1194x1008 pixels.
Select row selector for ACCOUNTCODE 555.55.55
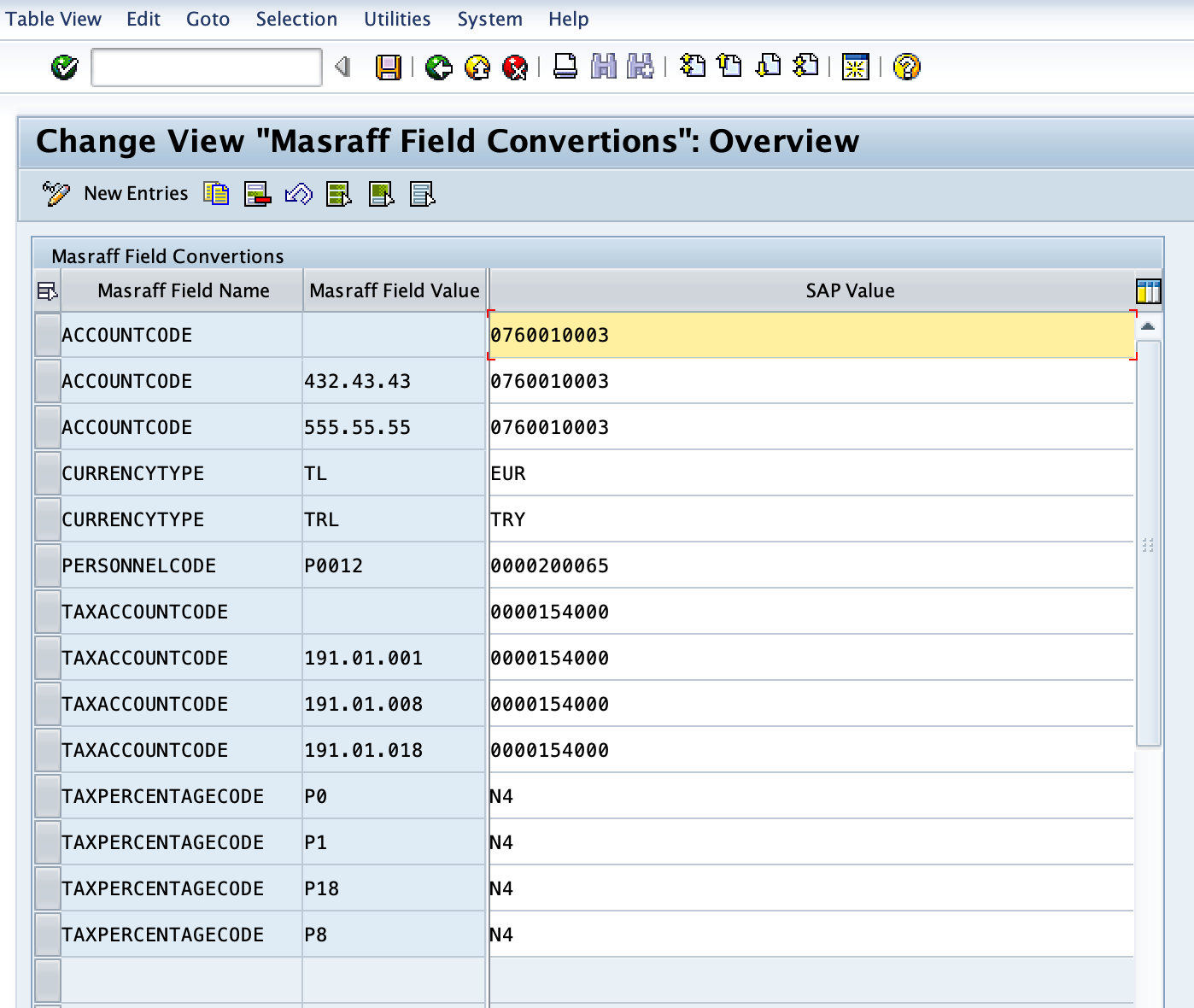[x=48, y=427]
